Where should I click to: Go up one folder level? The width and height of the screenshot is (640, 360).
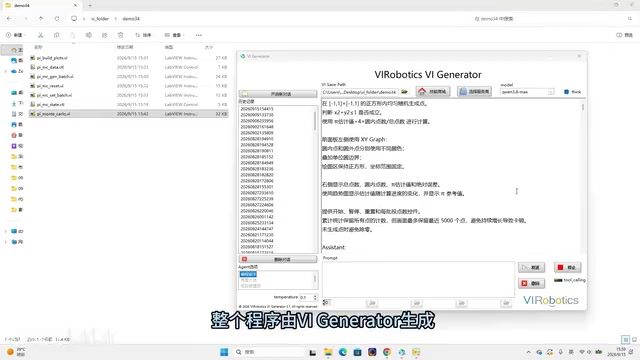[41, 19]
